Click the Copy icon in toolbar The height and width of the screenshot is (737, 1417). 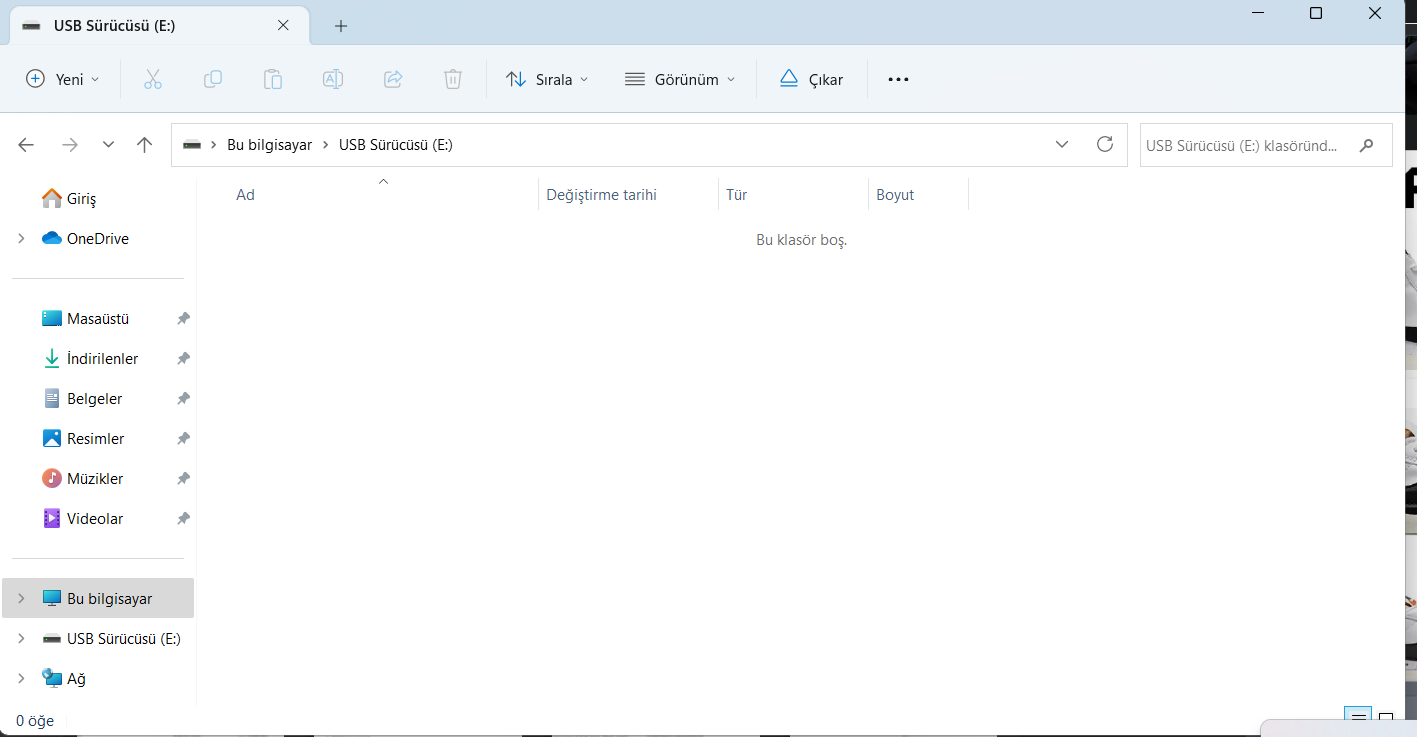click(213, 79)
